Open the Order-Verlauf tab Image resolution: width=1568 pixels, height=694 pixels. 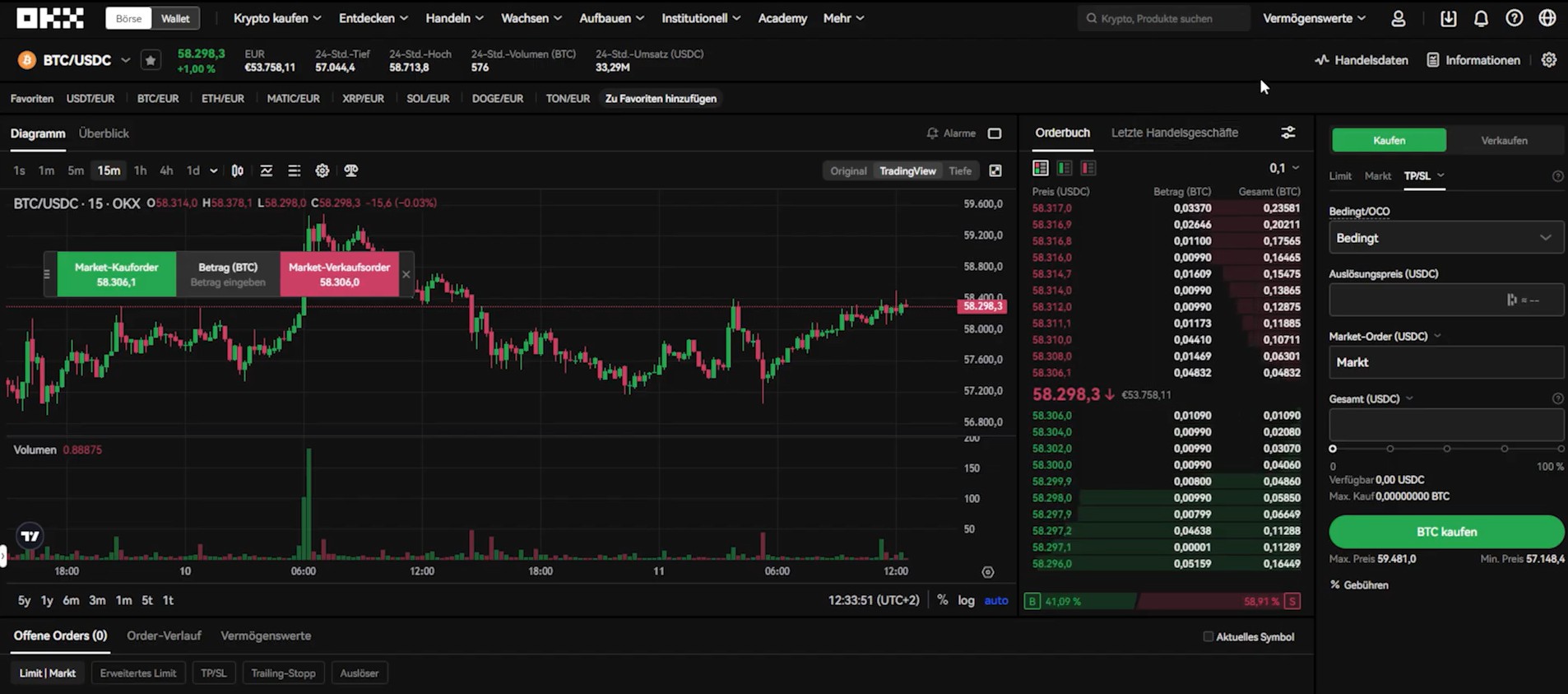(164, 636)
